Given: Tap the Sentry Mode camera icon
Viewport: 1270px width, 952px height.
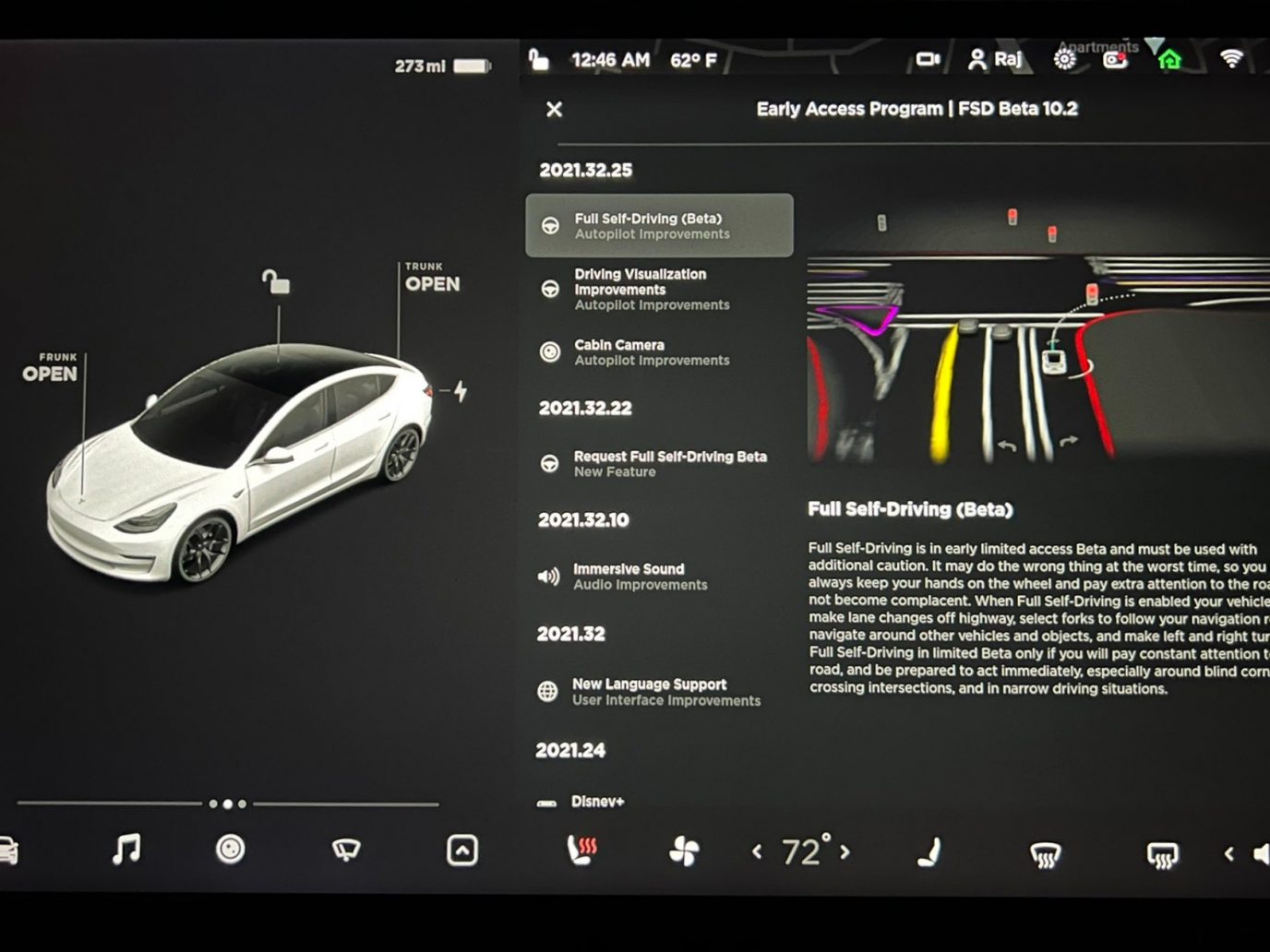Looking at the screenshot, I should [x=1115, y=60].
